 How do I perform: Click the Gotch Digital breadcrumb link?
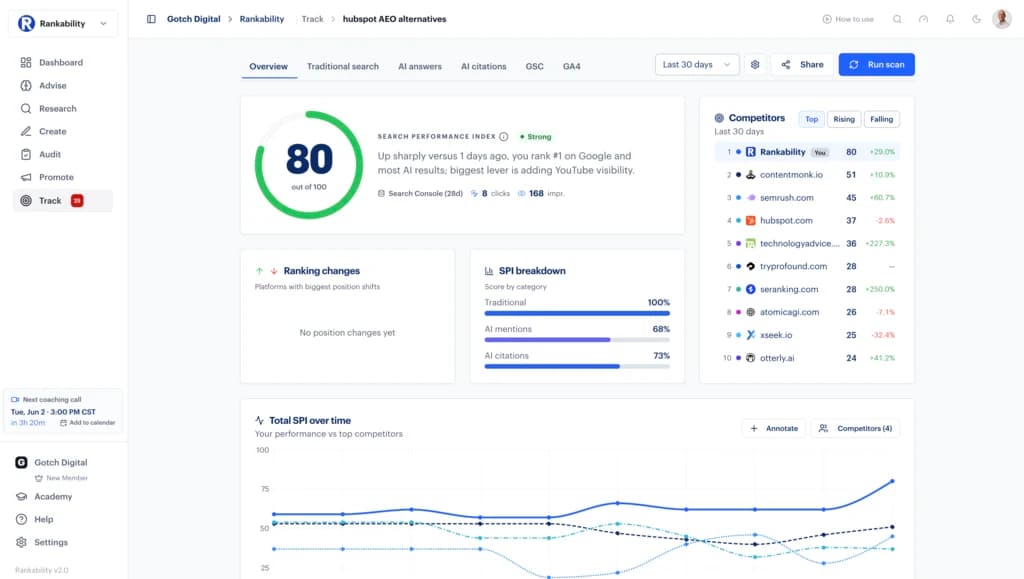193,19
